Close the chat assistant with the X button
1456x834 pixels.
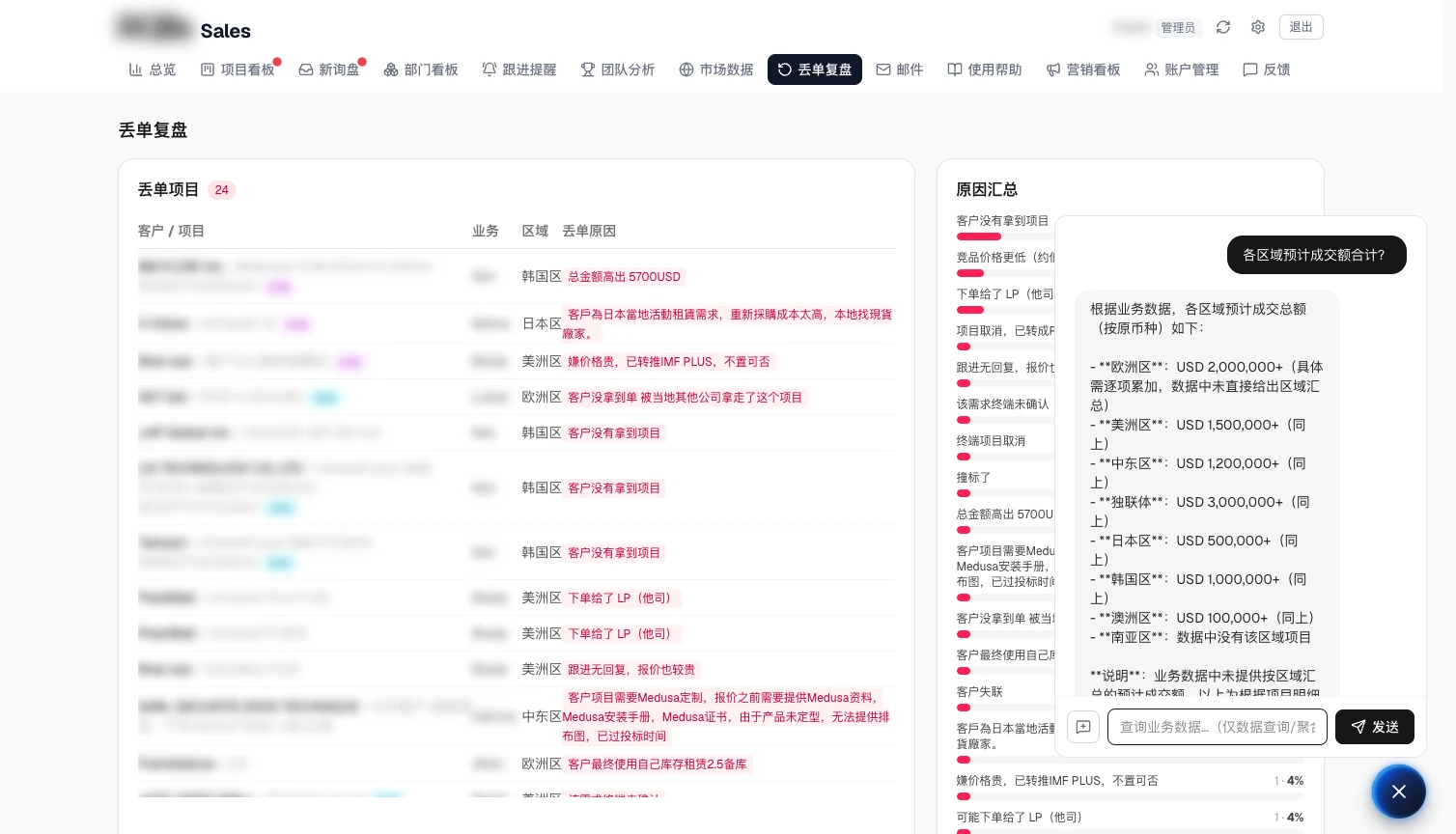1399,792
